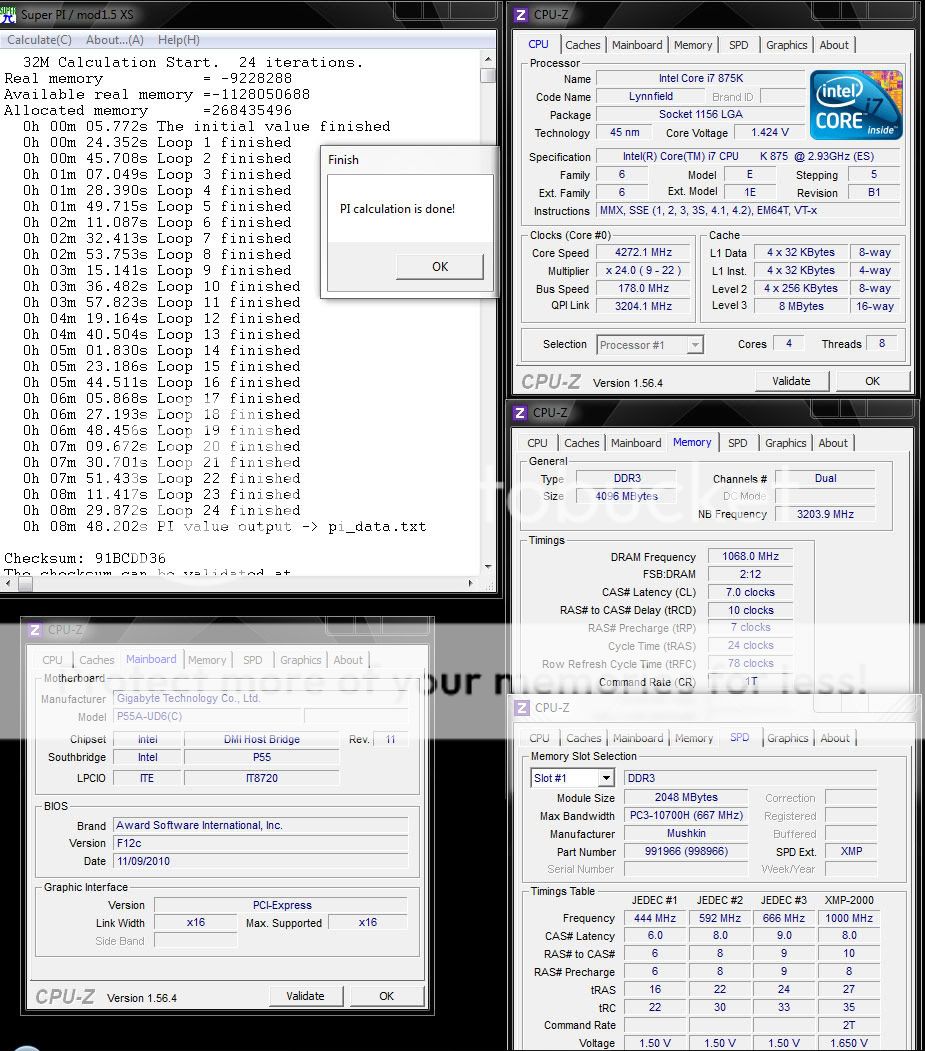925x1051 pixels.
Task: Select the About tab in the SPD CPU-Z window
Action: coord(835,738)
